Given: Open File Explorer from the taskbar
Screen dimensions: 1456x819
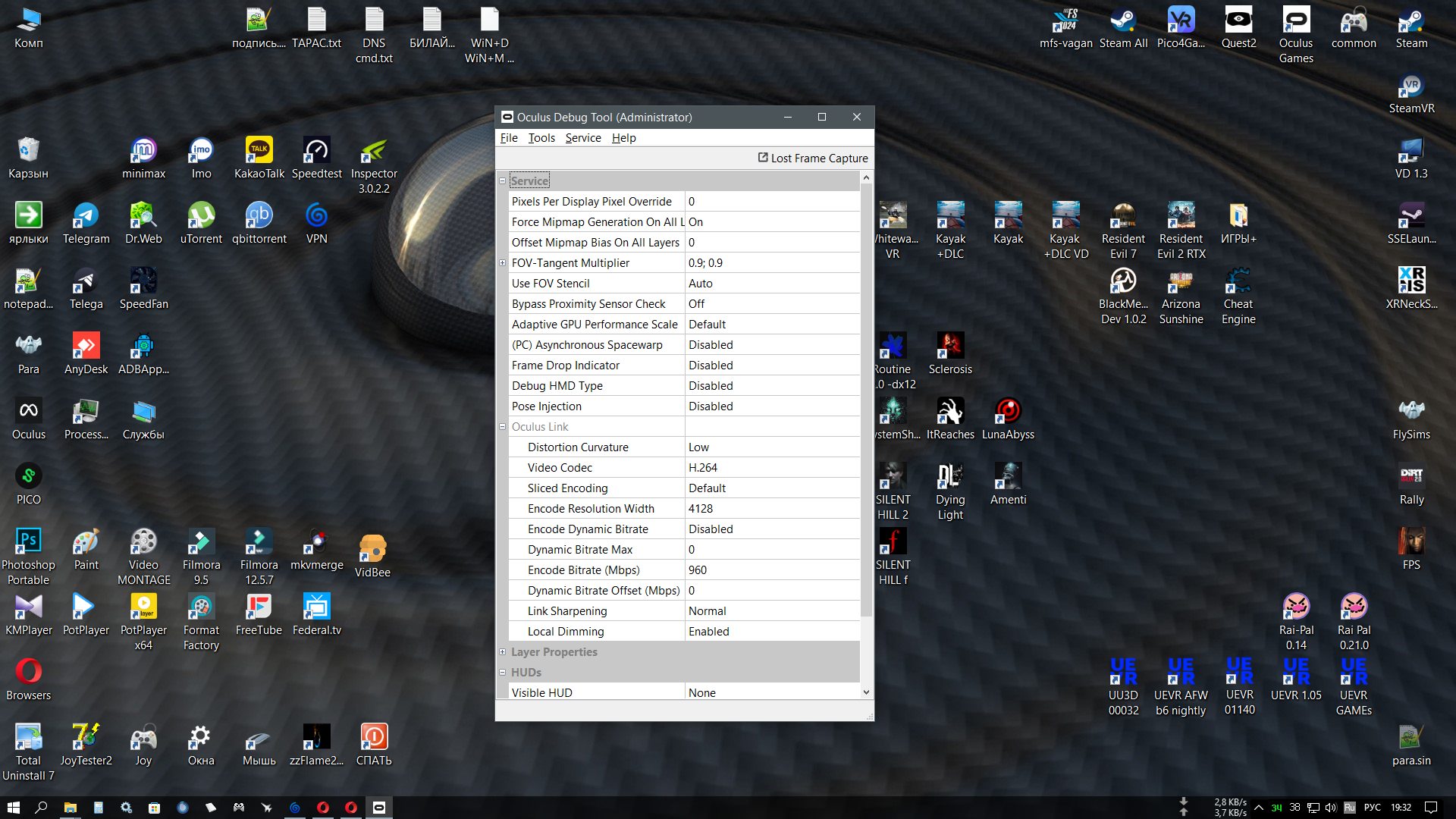Looking at the screenshot, I should [x=70, y=808].
